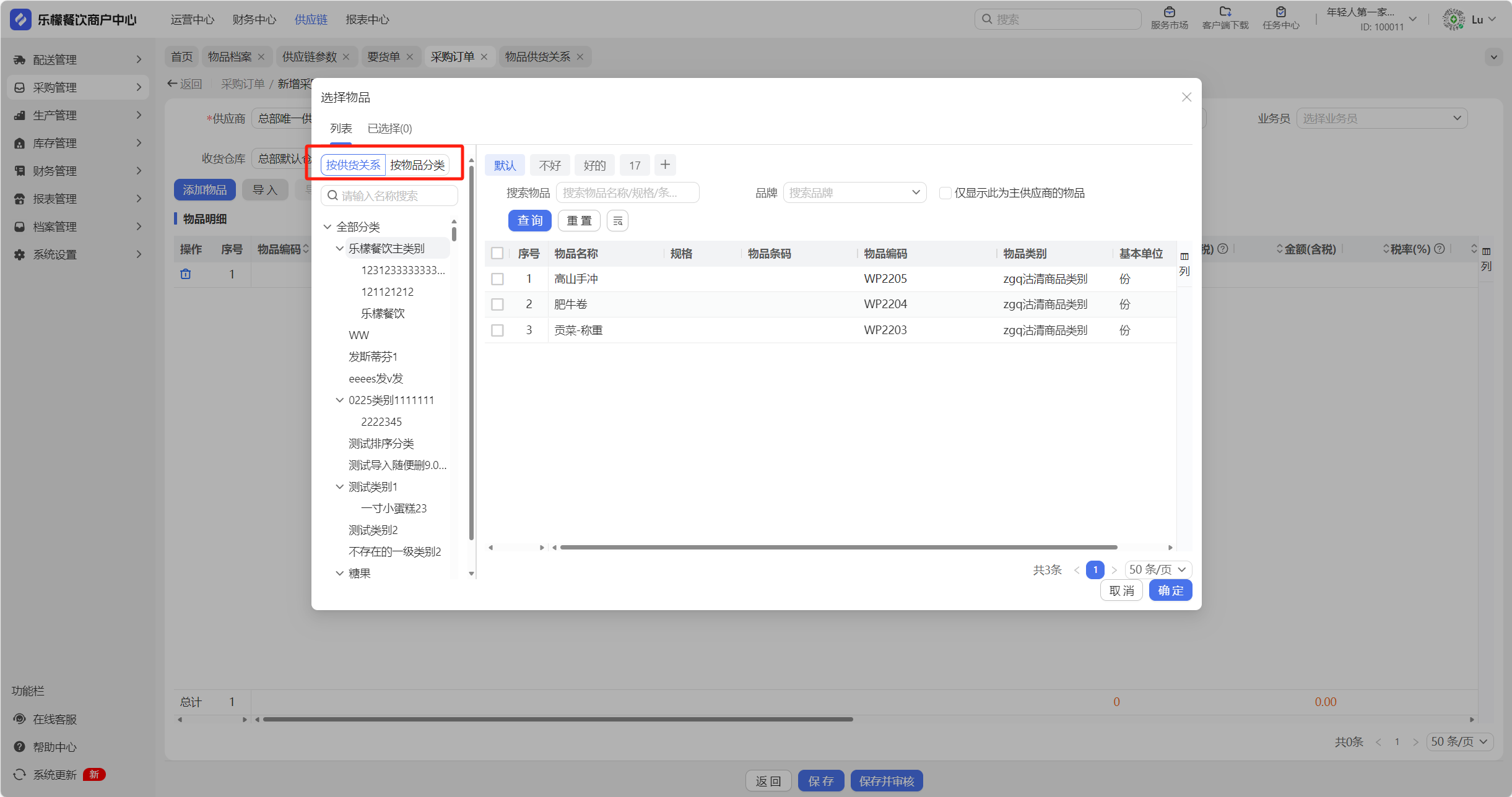Open the 服务市场 icon in header

(1169, 12)
